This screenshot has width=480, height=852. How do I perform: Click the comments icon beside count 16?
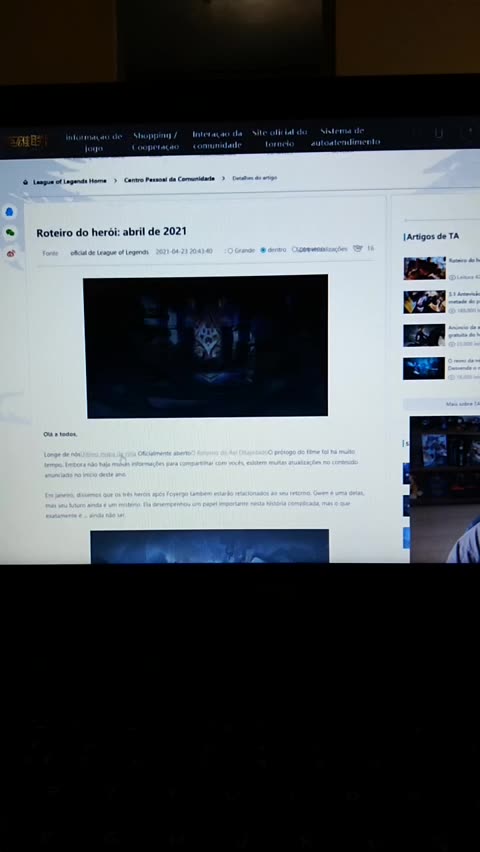357,248
